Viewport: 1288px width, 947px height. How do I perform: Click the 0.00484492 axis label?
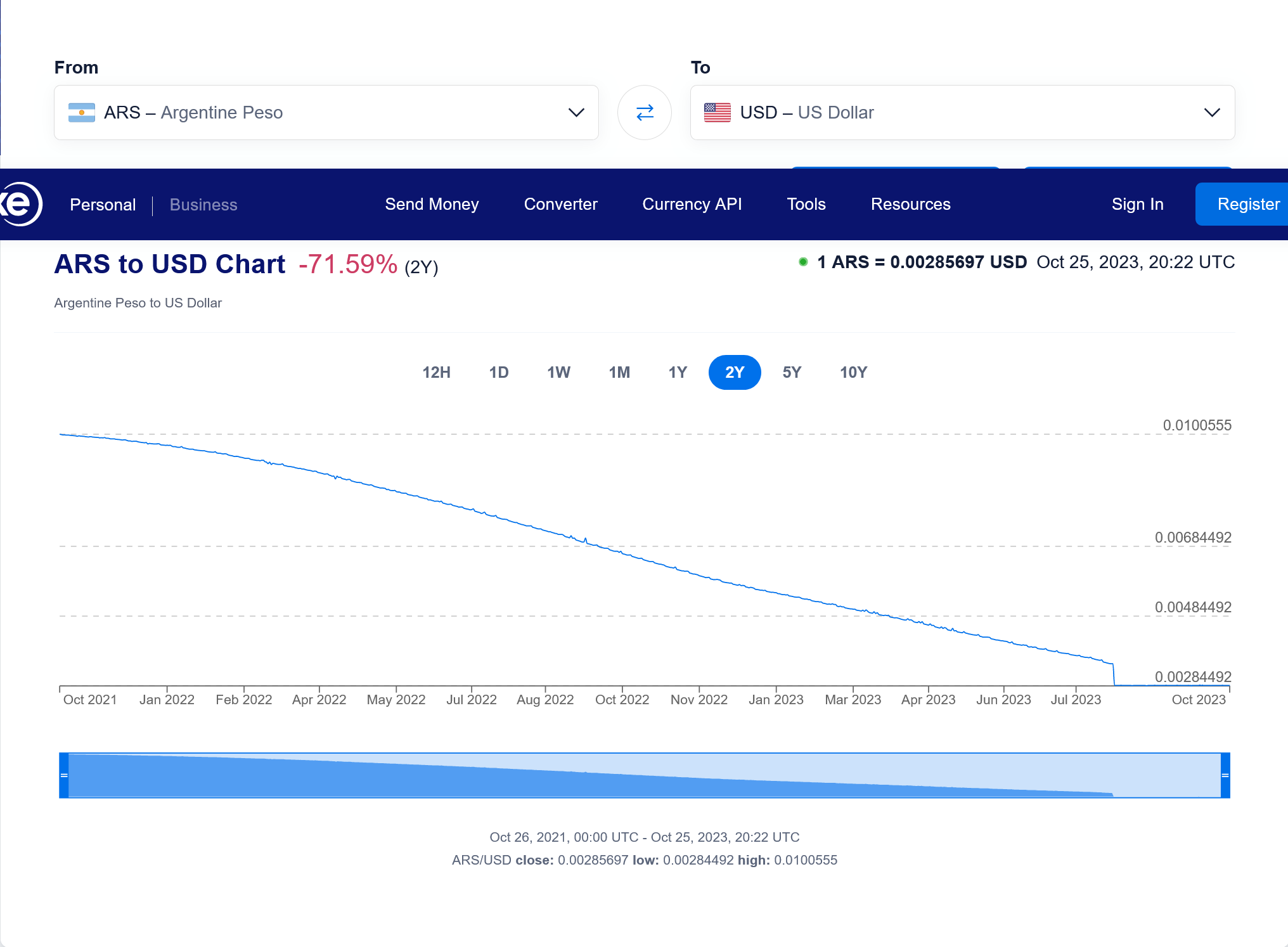coord(1193,607)
